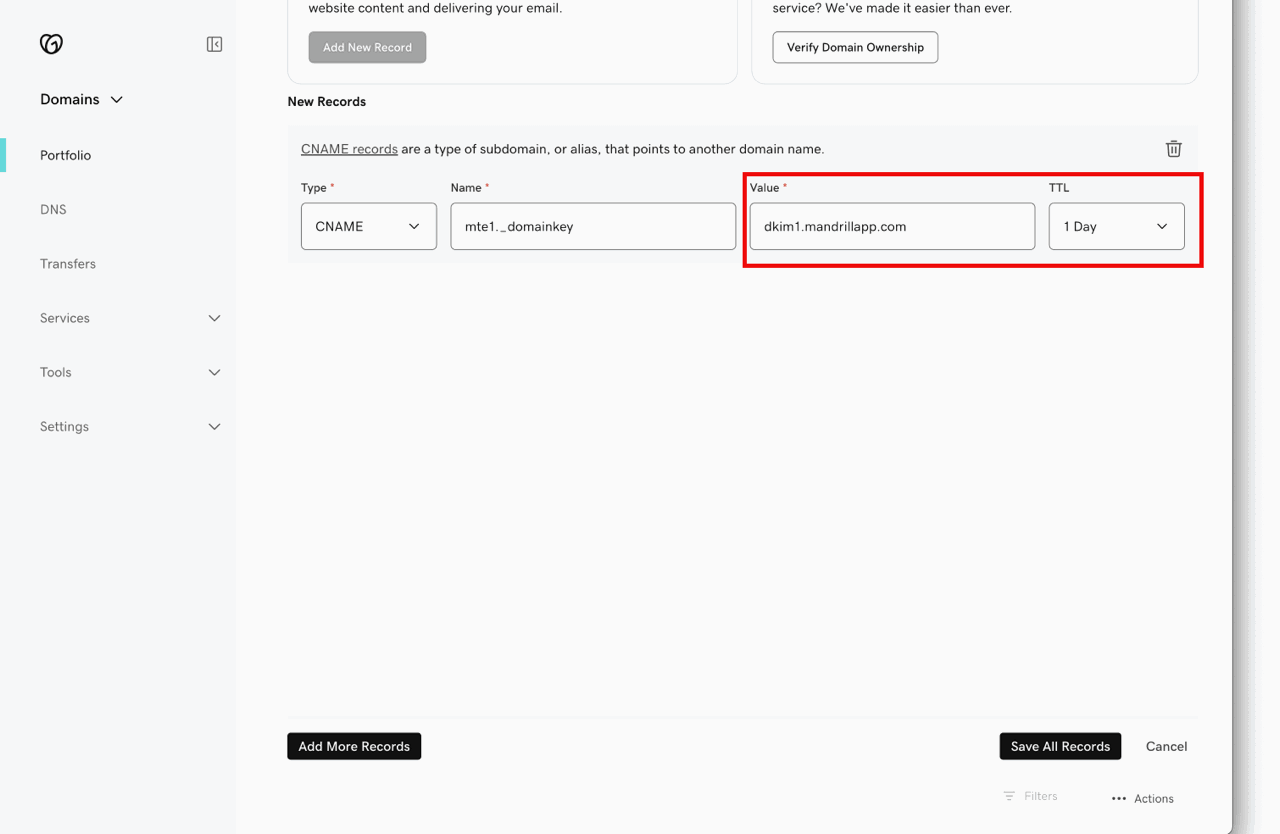The width and height of the screenshot is (1280, 834).
Task: Open the record Type dropdown
Action: pyautogui.click(x=368, y=227)
